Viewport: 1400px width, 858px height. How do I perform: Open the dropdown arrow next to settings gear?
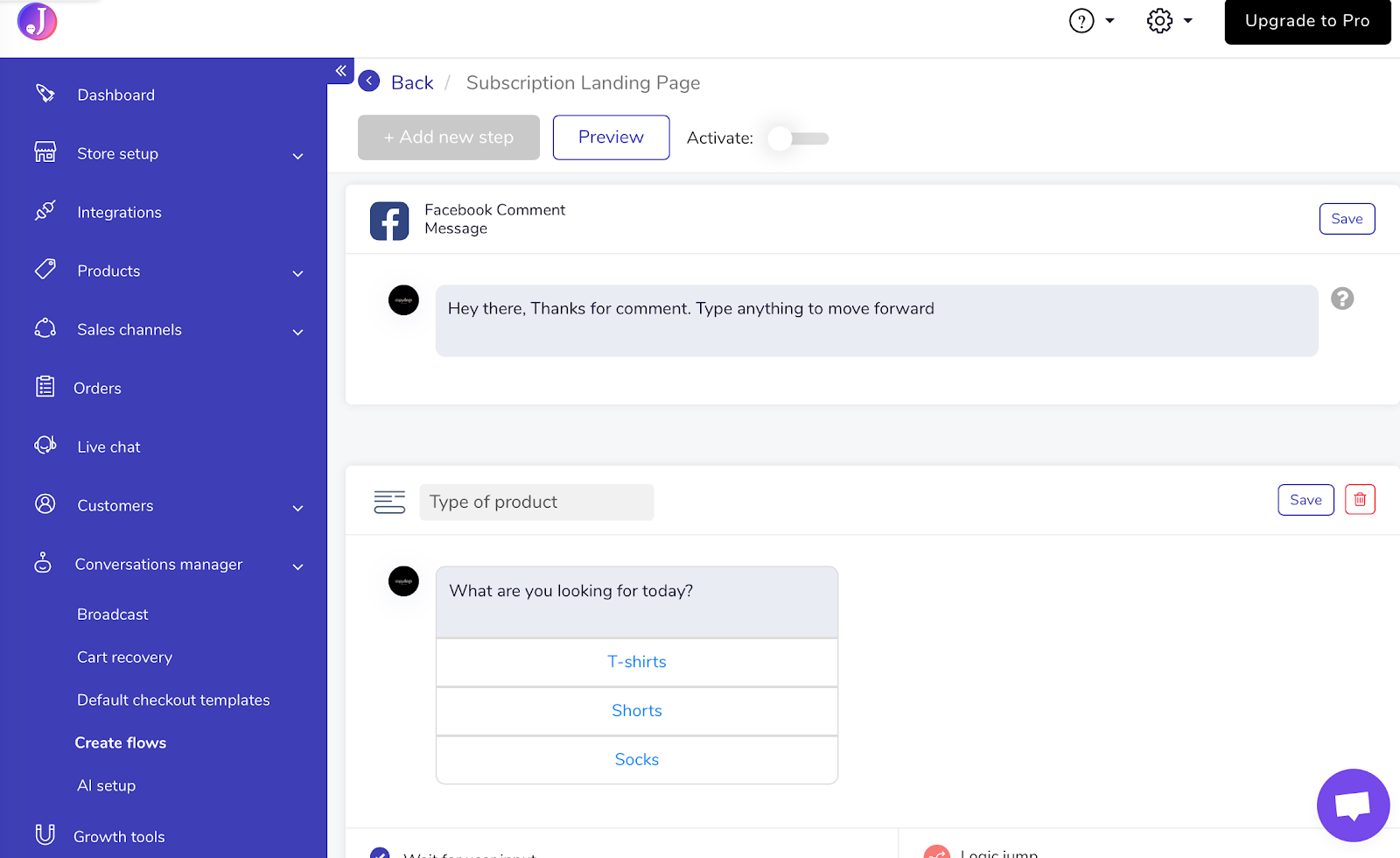pyautogui.click(x=1188, y=21)
